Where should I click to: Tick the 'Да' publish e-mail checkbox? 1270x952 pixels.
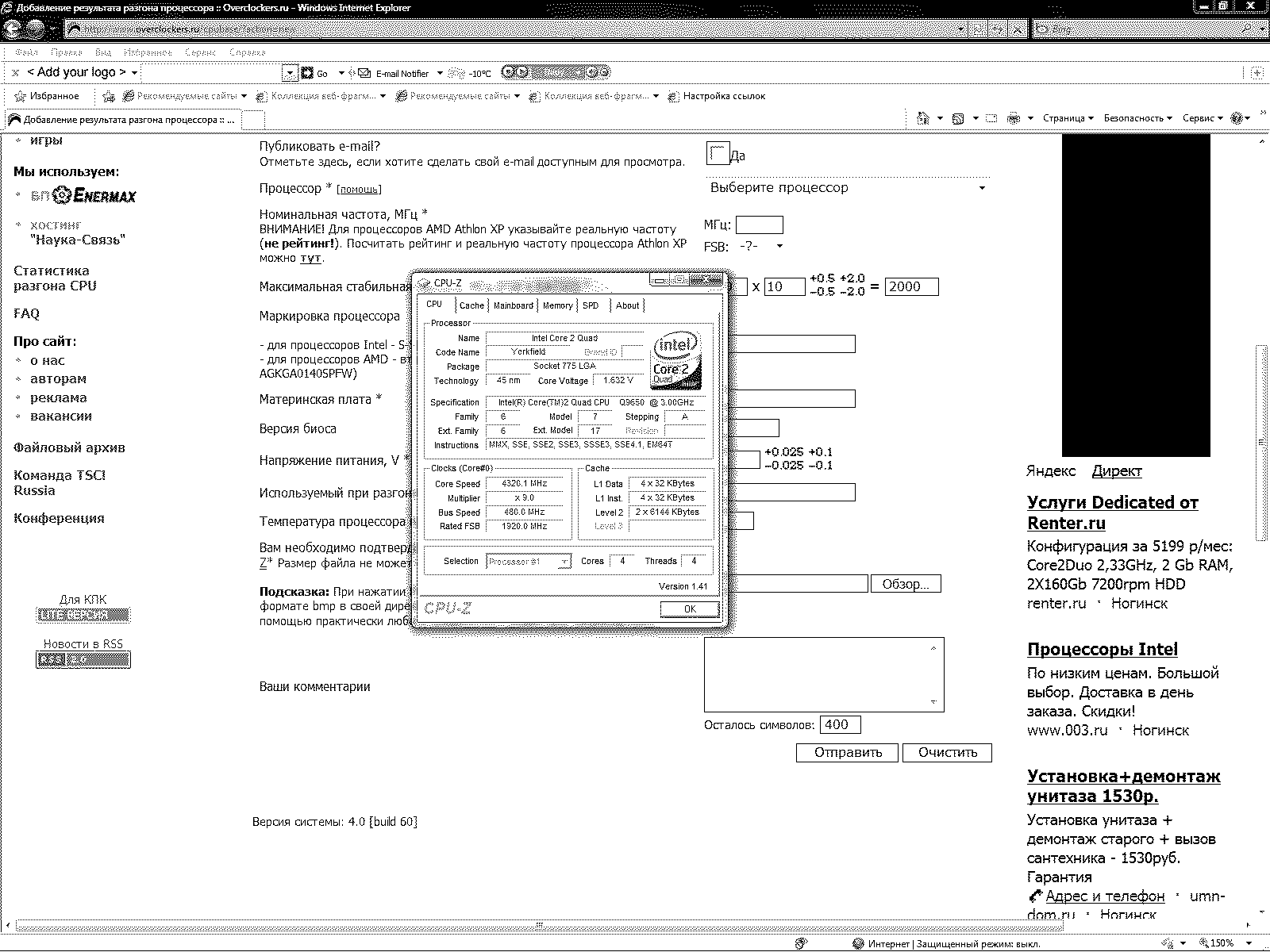pos(718,153)
